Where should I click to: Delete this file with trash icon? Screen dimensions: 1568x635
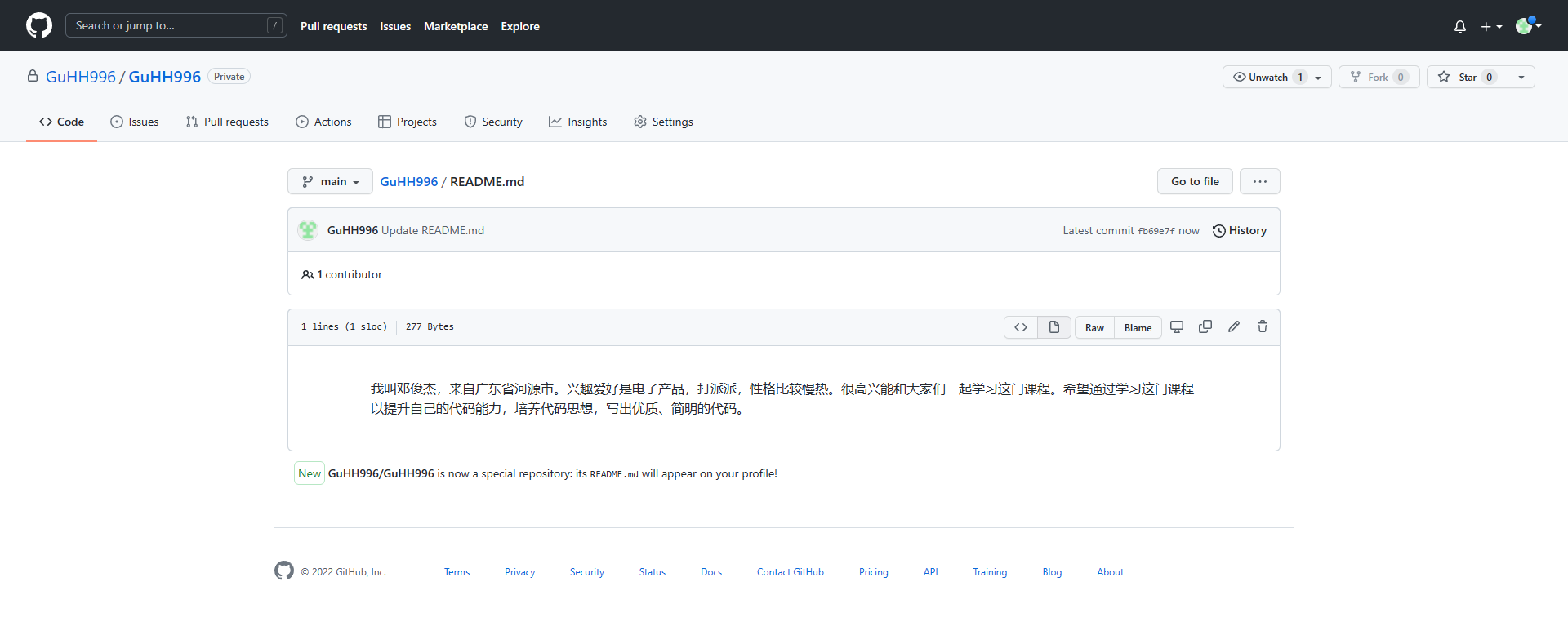coord(1263,326)
